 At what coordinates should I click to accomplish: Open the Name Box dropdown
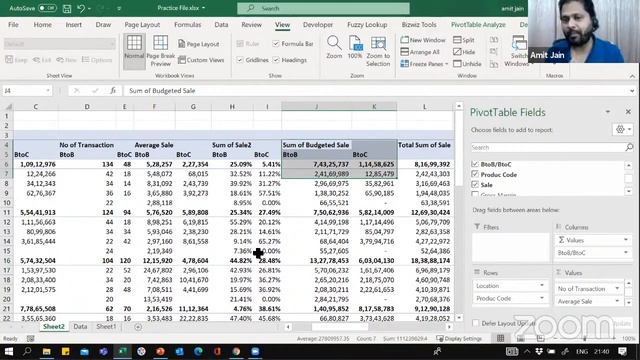48,91
